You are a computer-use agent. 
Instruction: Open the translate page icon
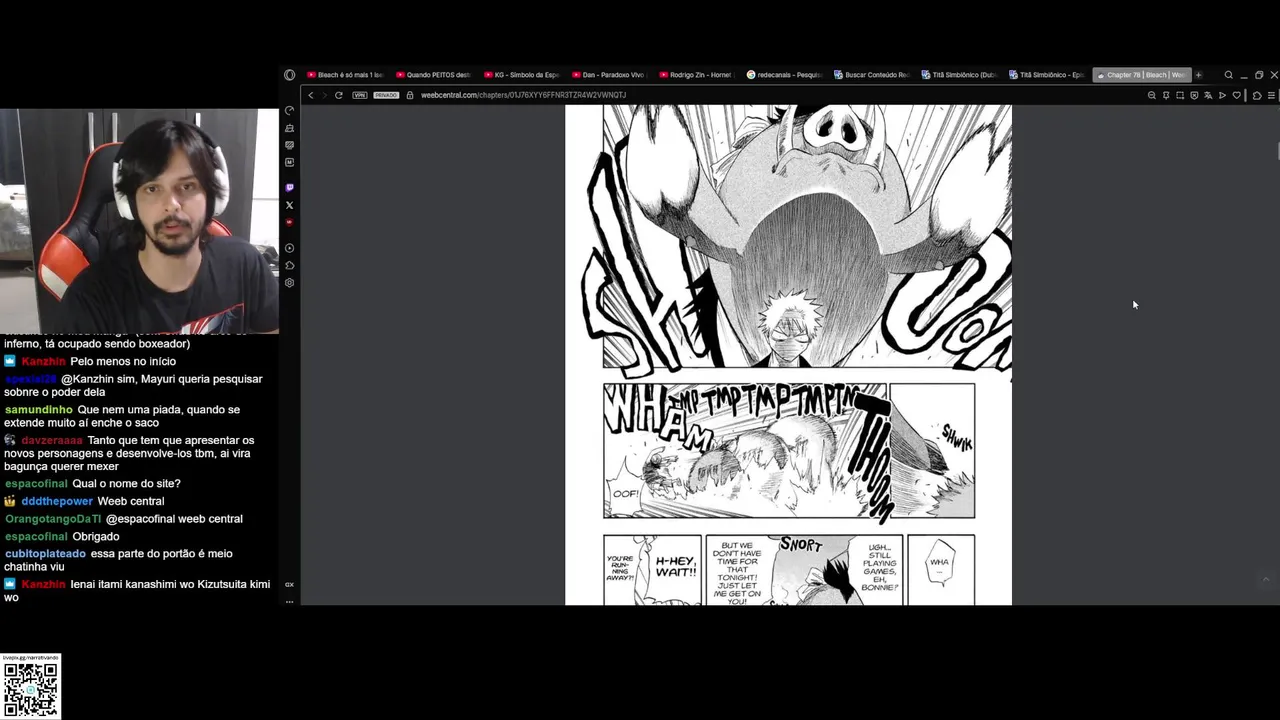pyautogui.click(x=1208, y=95)
